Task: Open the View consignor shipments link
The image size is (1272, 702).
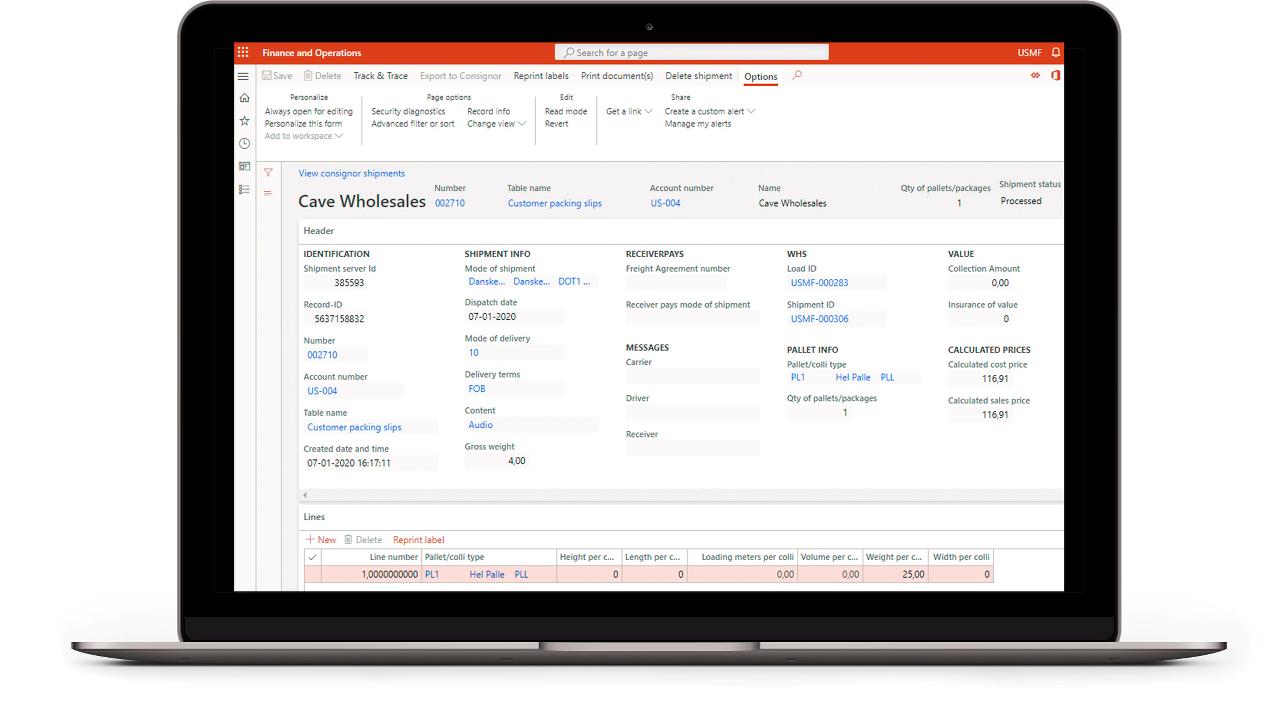Action: [x=351, y=174]
